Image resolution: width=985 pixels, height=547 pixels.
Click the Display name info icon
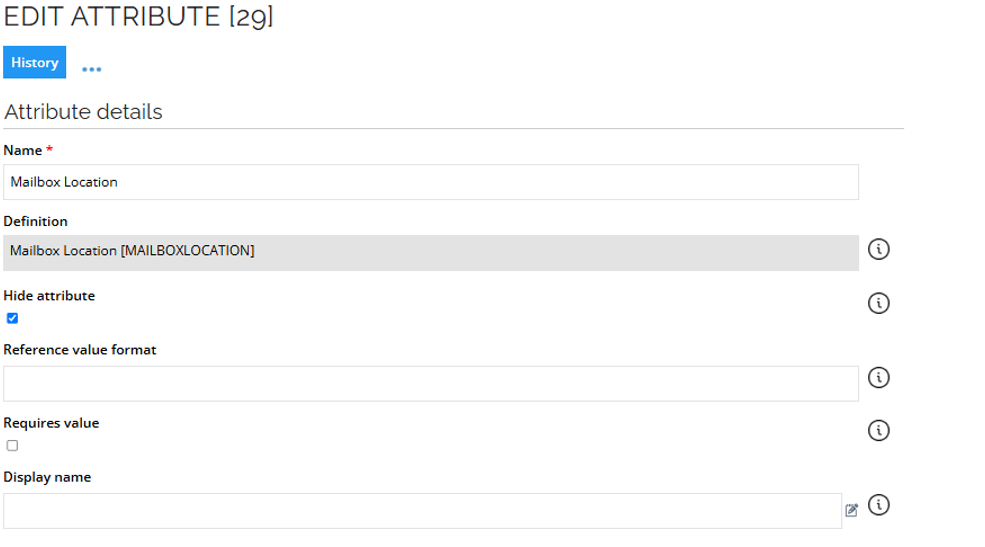coord(878,504)
